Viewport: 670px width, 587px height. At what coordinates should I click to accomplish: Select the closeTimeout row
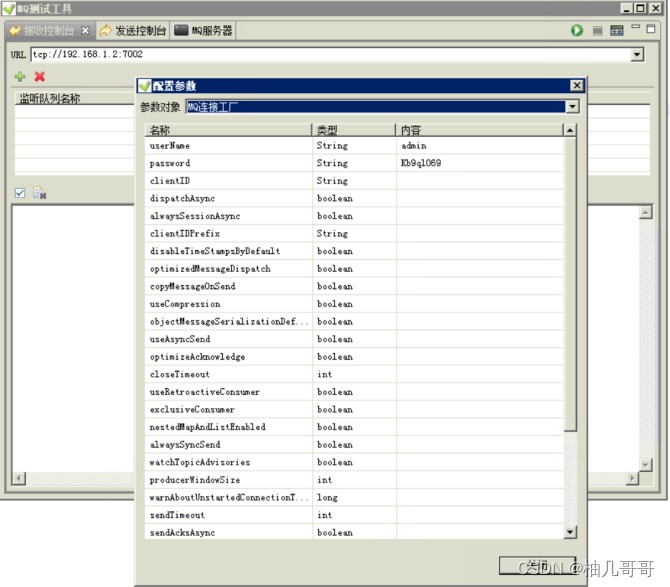click(x=354, y=374)
